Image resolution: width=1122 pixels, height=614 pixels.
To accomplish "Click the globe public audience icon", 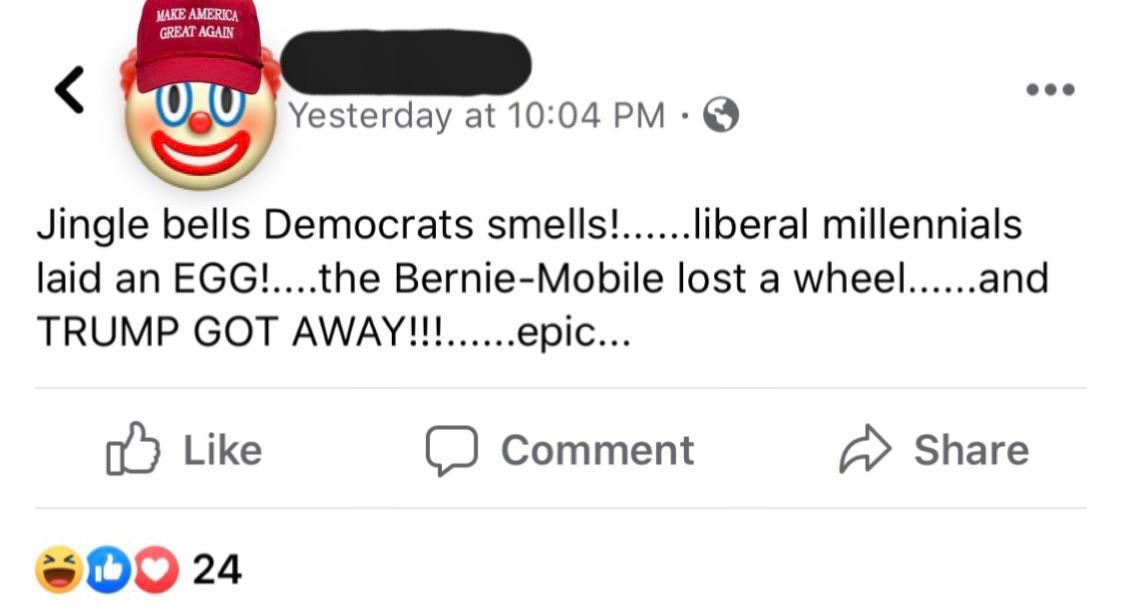I will click(x=721, y=117).
